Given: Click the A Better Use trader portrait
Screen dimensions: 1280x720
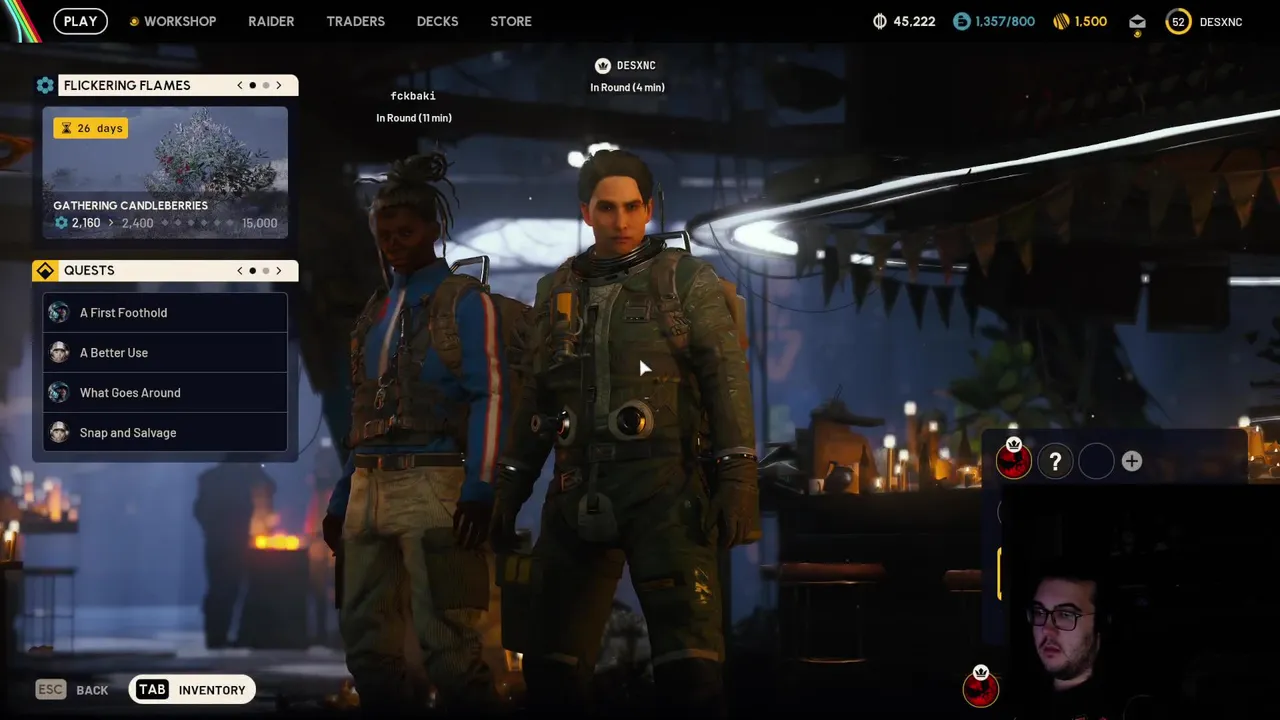Looking at the screenshot, I should [x=59, y=352].
